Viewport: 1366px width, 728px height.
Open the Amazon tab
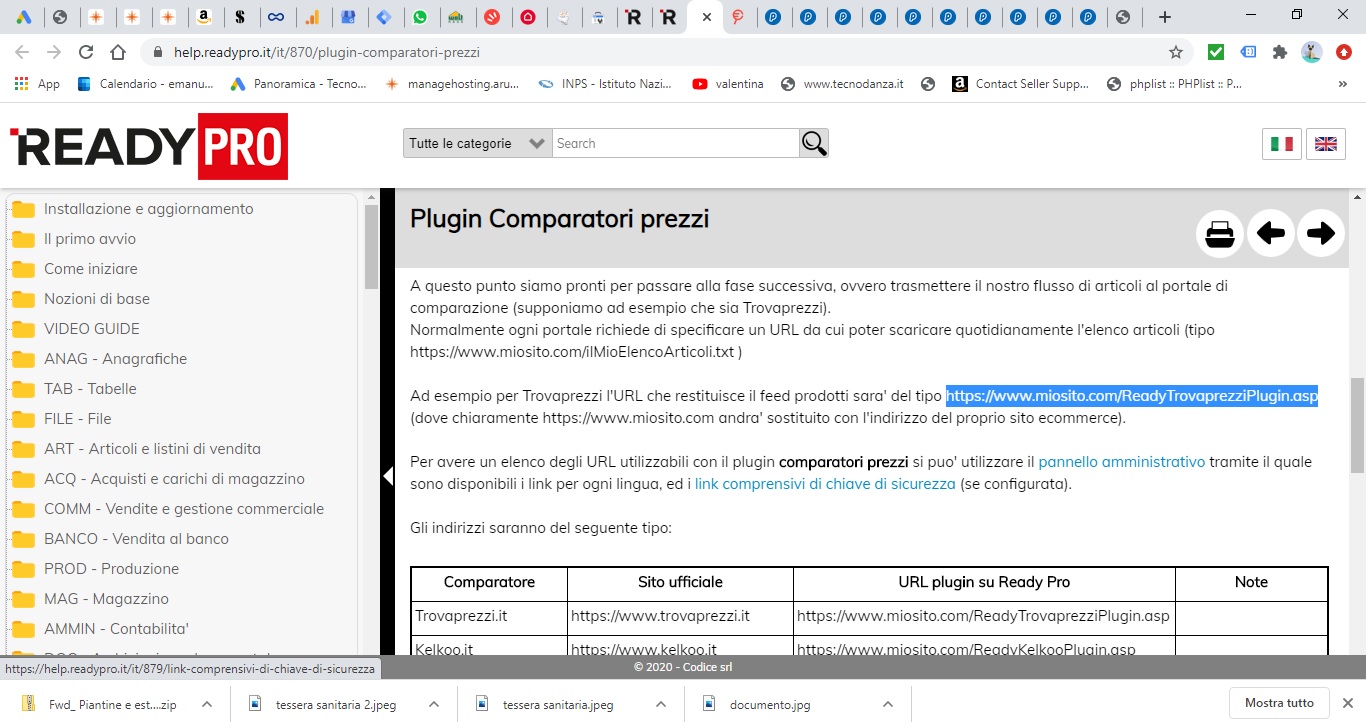coord(204,17)
